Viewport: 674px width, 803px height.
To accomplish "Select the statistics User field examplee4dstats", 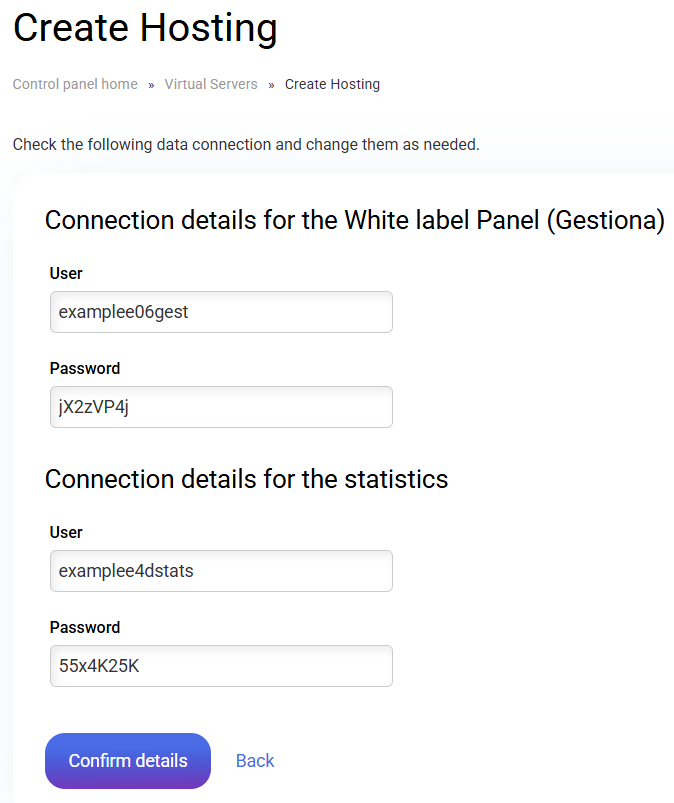I will pos(221,571).
